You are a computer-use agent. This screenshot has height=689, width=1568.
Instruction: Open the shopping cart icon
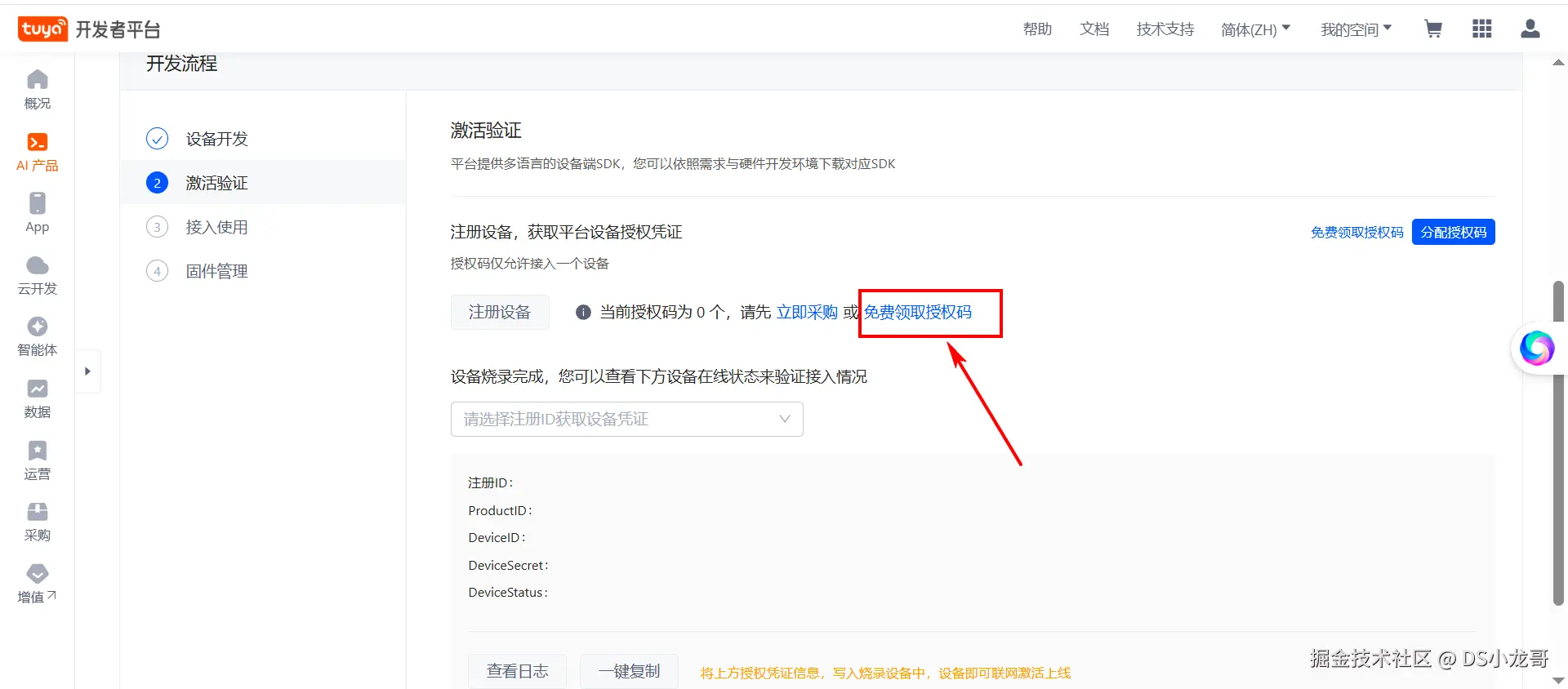1433,29
